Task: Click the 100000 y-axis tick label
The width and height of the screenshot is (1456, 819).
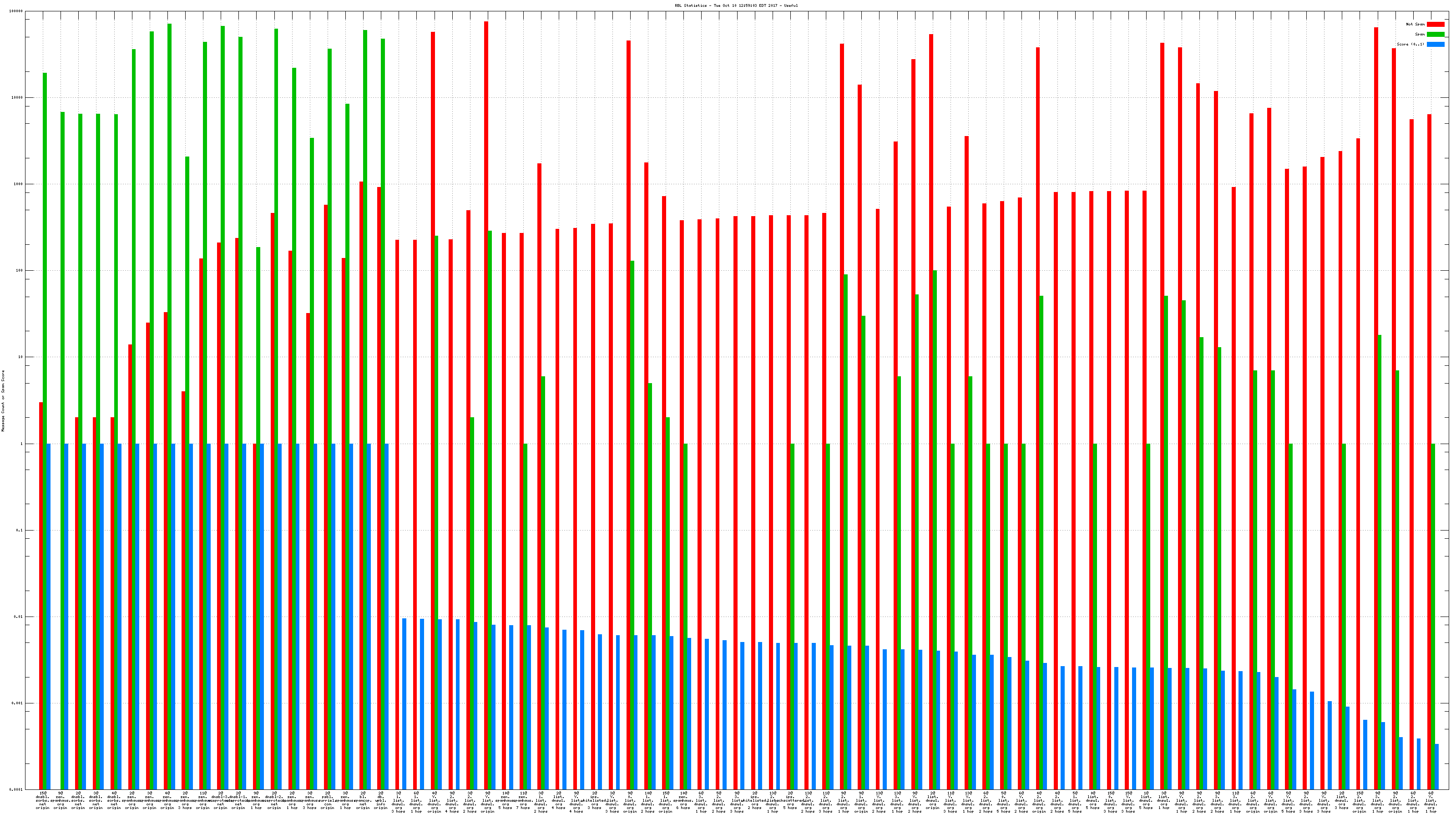Action: (16, 11)
